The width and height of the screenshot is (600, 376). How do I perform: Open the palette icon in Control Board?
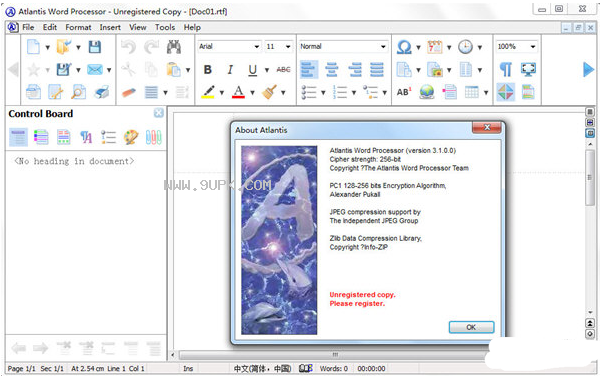(131, 137)
